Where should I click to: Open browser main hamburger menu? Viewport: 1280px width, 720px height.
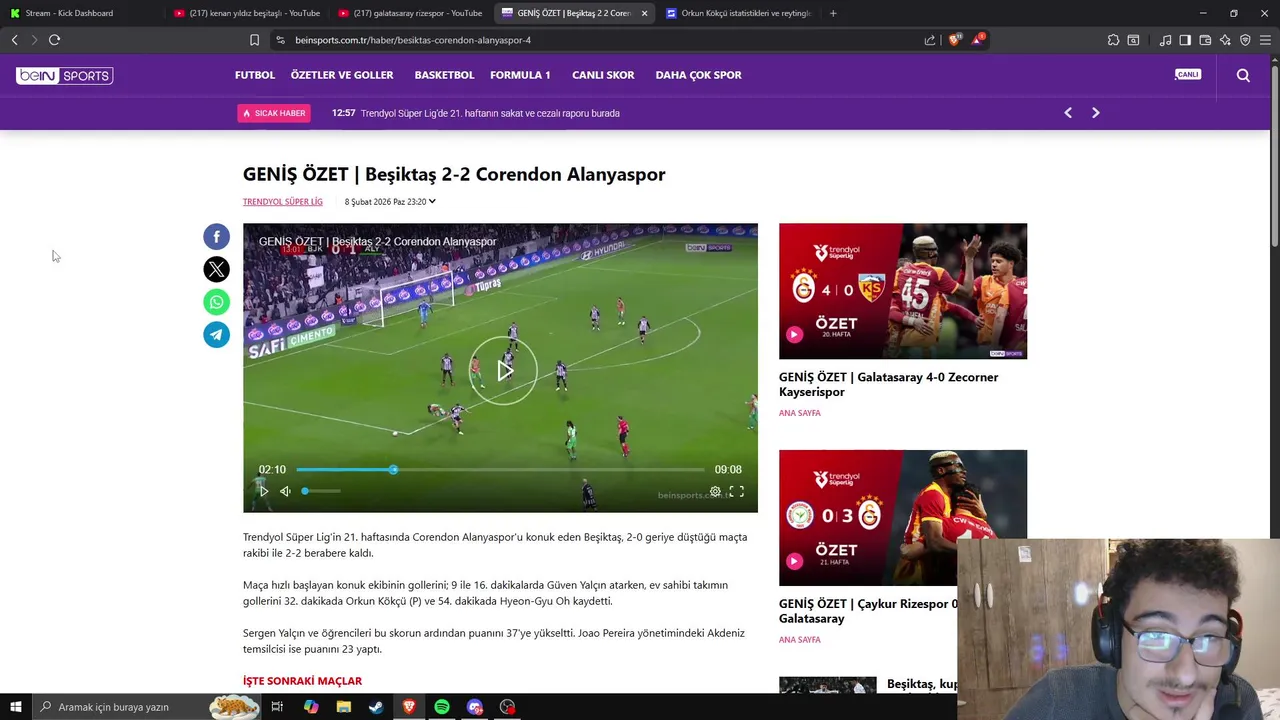[1265, 40]
